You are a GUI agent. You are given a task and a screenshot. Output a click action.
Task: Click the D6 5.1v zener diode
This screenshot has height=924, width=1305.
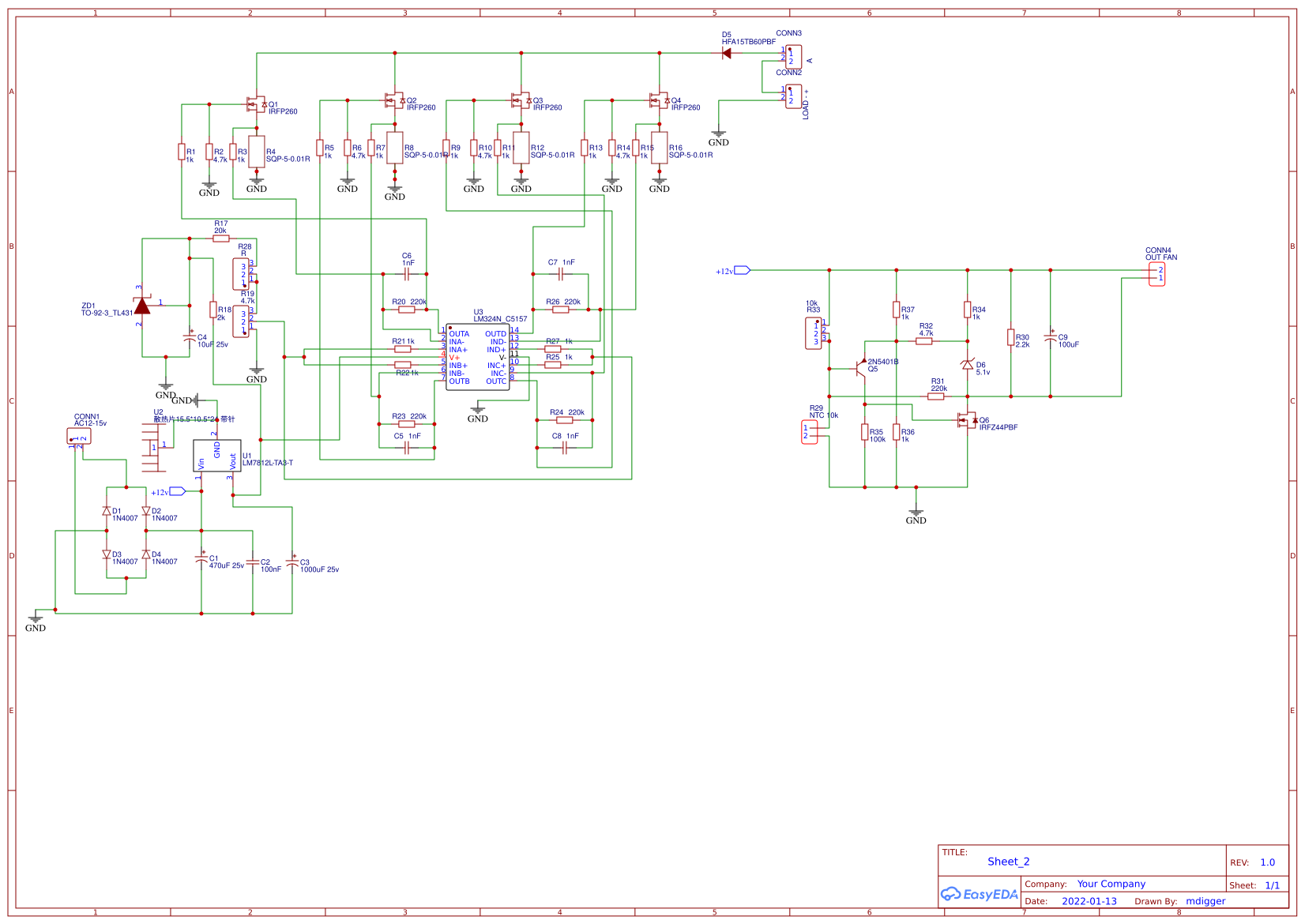click(x=967, y=365)
